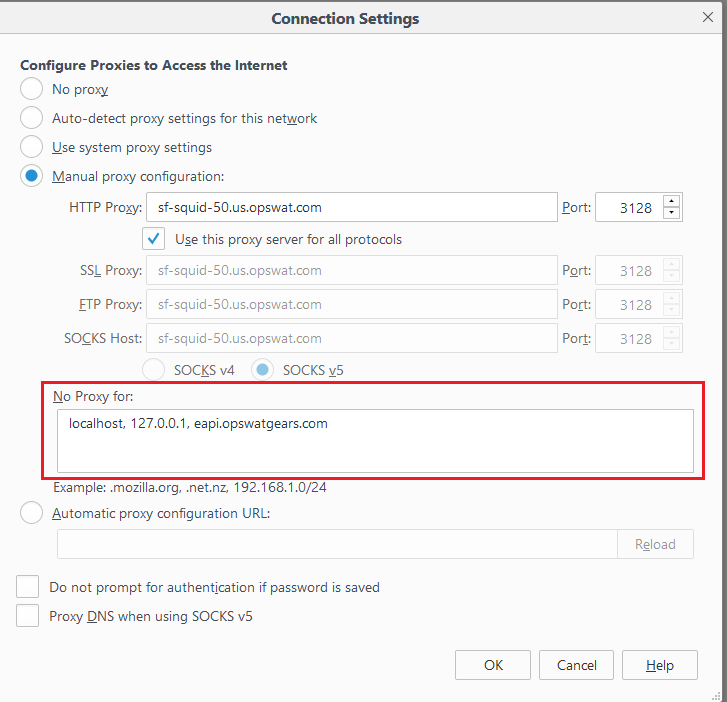
Task: Select SOCKS v4 radio button
Action: coord(153,370)
